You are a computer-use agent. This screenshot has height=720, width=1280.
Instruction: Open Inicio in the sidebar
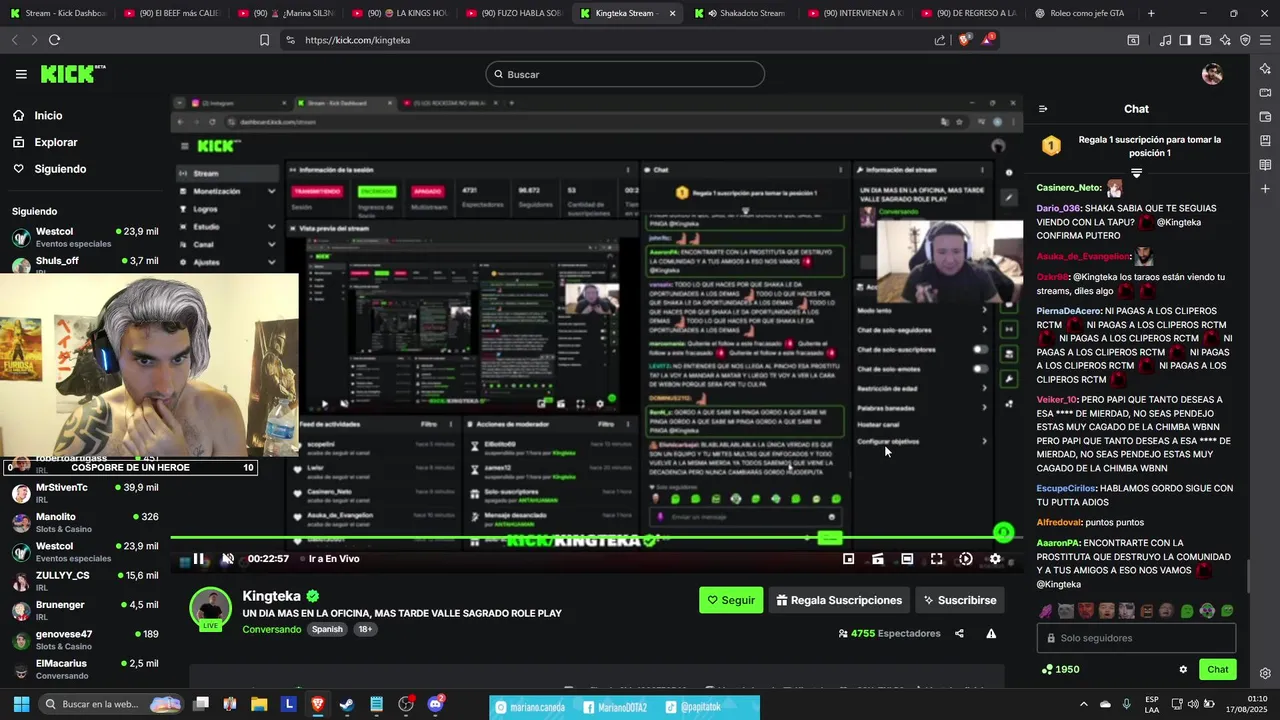tap(48, 116)
